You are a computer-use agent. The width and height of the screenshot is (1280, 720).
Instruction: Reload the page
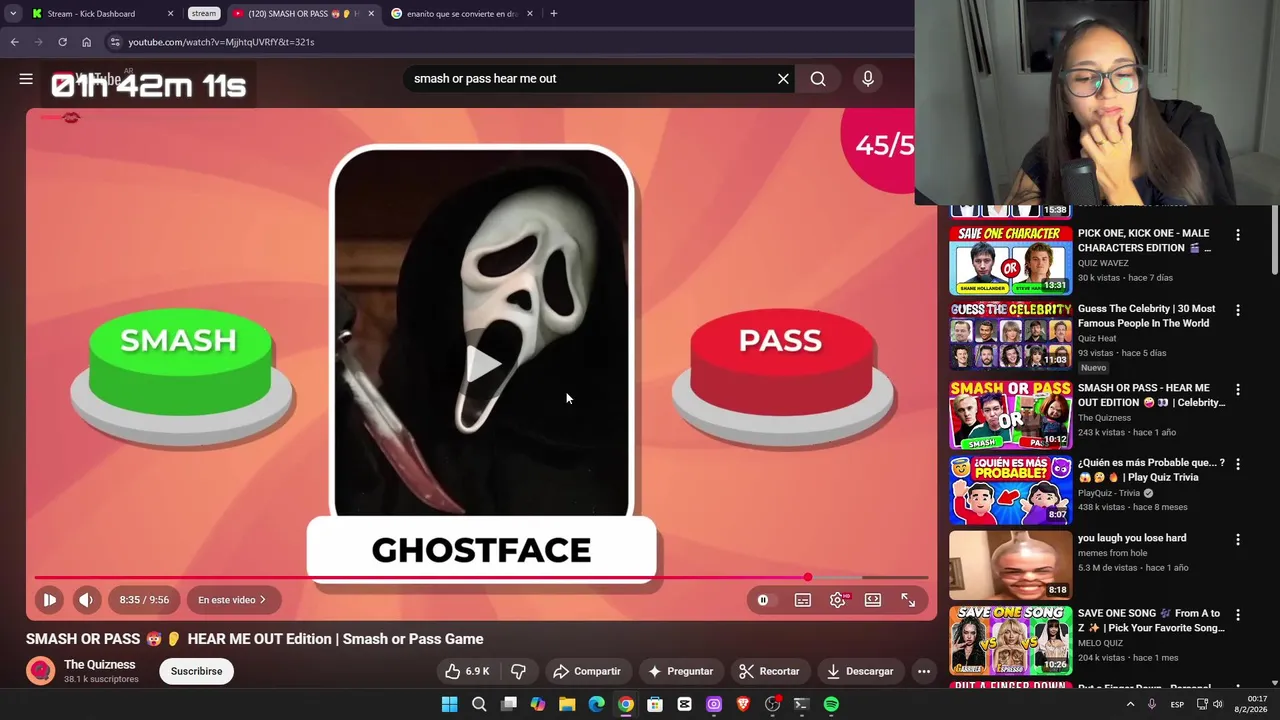coord(62,42)
